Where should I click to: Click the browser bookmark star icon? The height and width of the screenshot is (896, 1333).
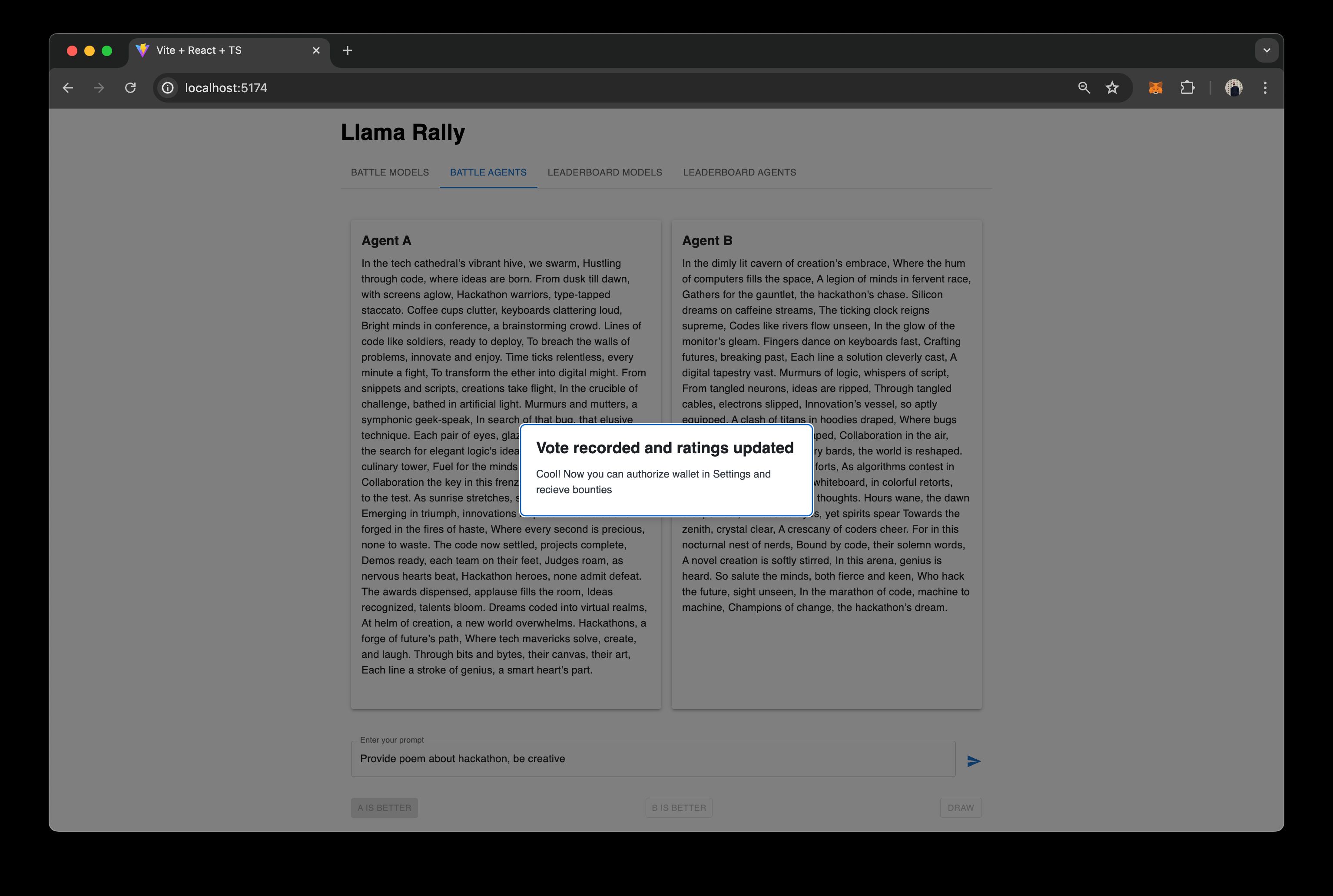1113,88
